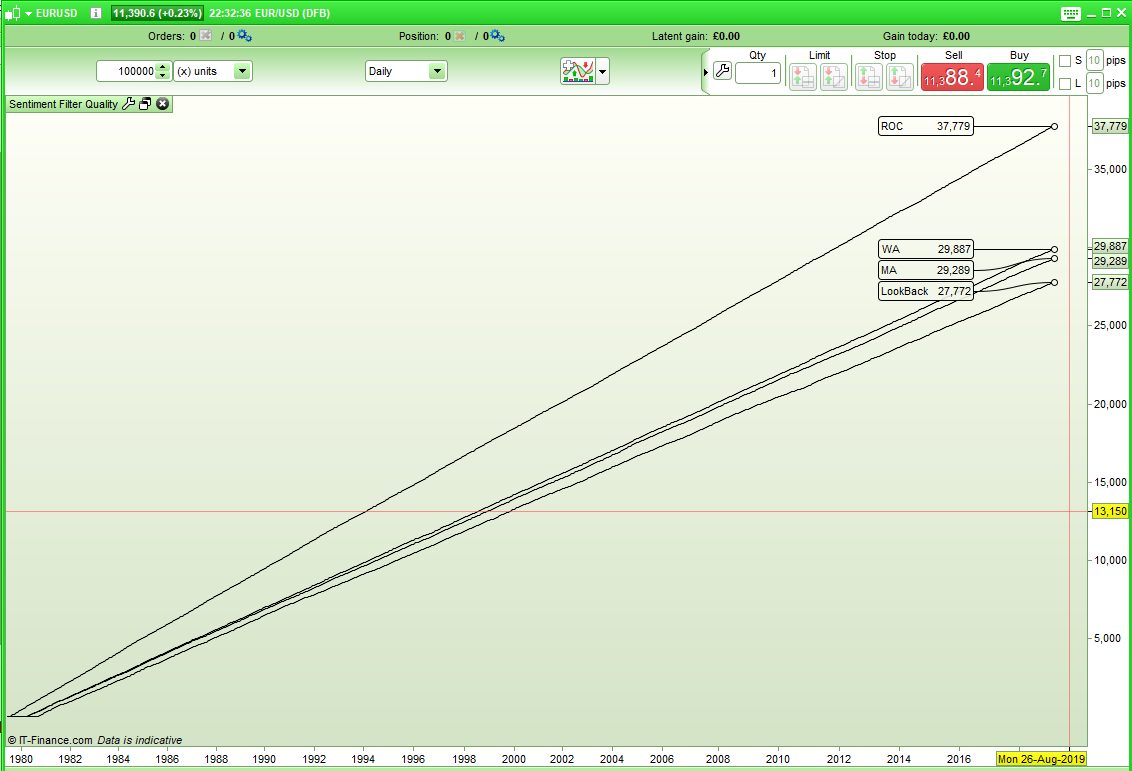Open the candlestick chart style icon

[12, 13]
